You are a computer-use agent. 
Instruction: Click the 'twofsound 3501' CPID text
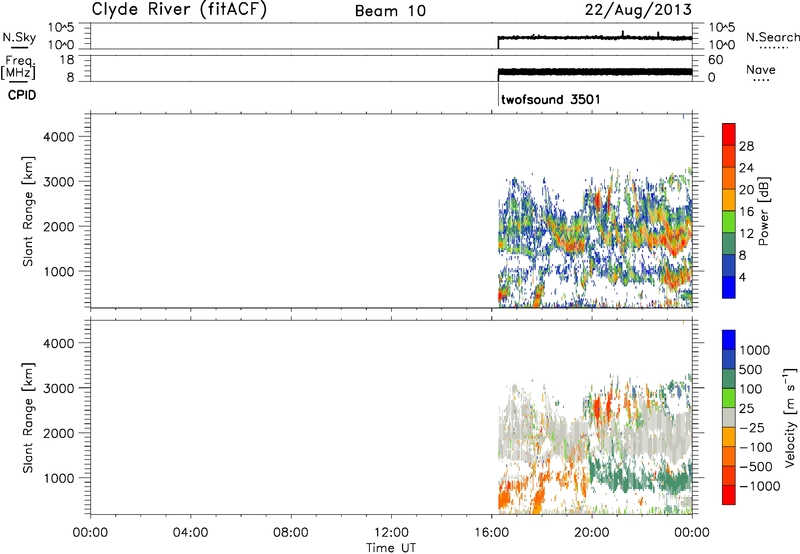551,99
